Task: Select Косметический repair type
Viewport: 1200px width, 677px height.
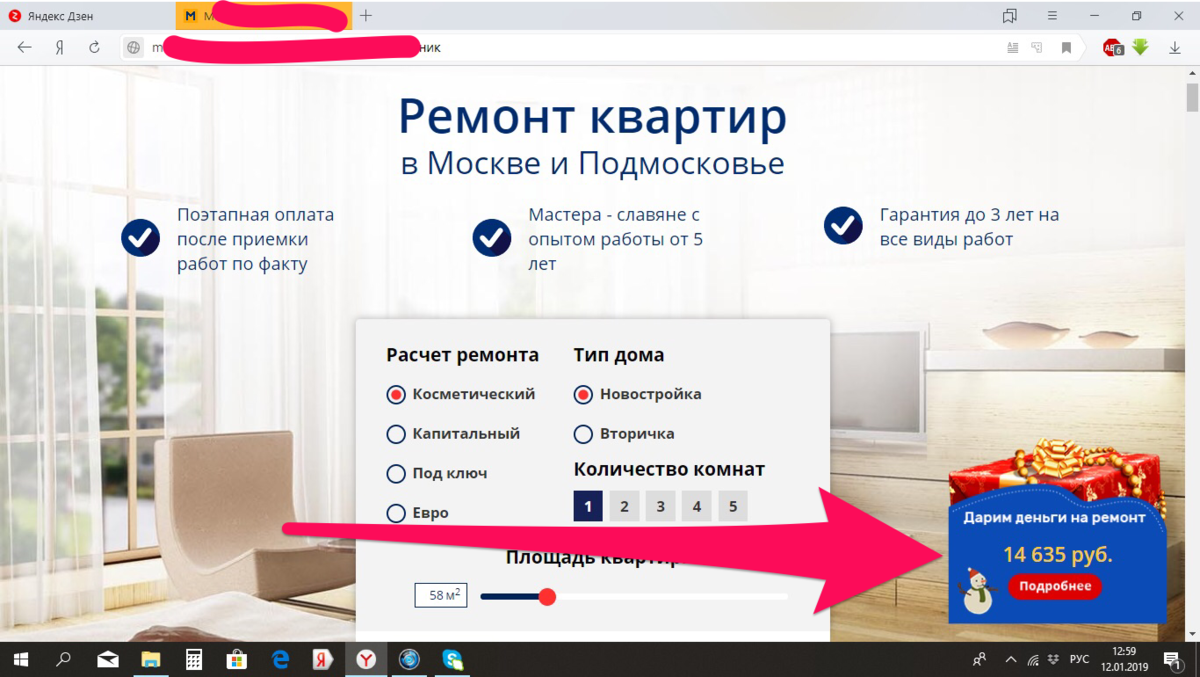Action: tap(461, 394)
